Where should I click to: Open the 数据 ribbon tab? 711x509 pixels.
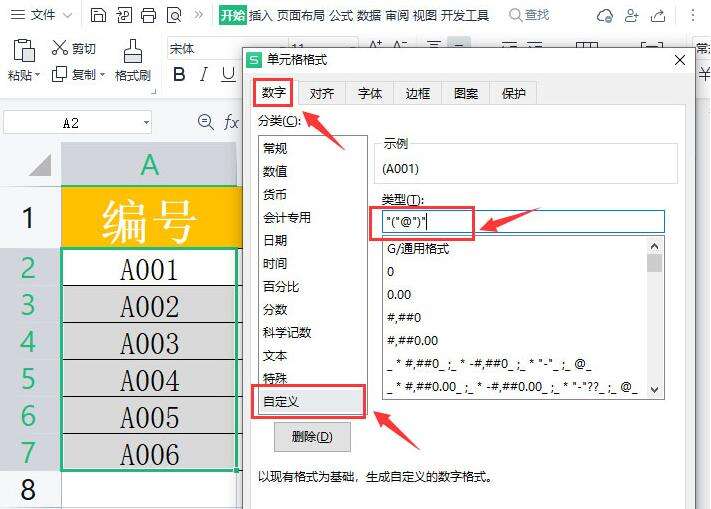tap(369, 15)
